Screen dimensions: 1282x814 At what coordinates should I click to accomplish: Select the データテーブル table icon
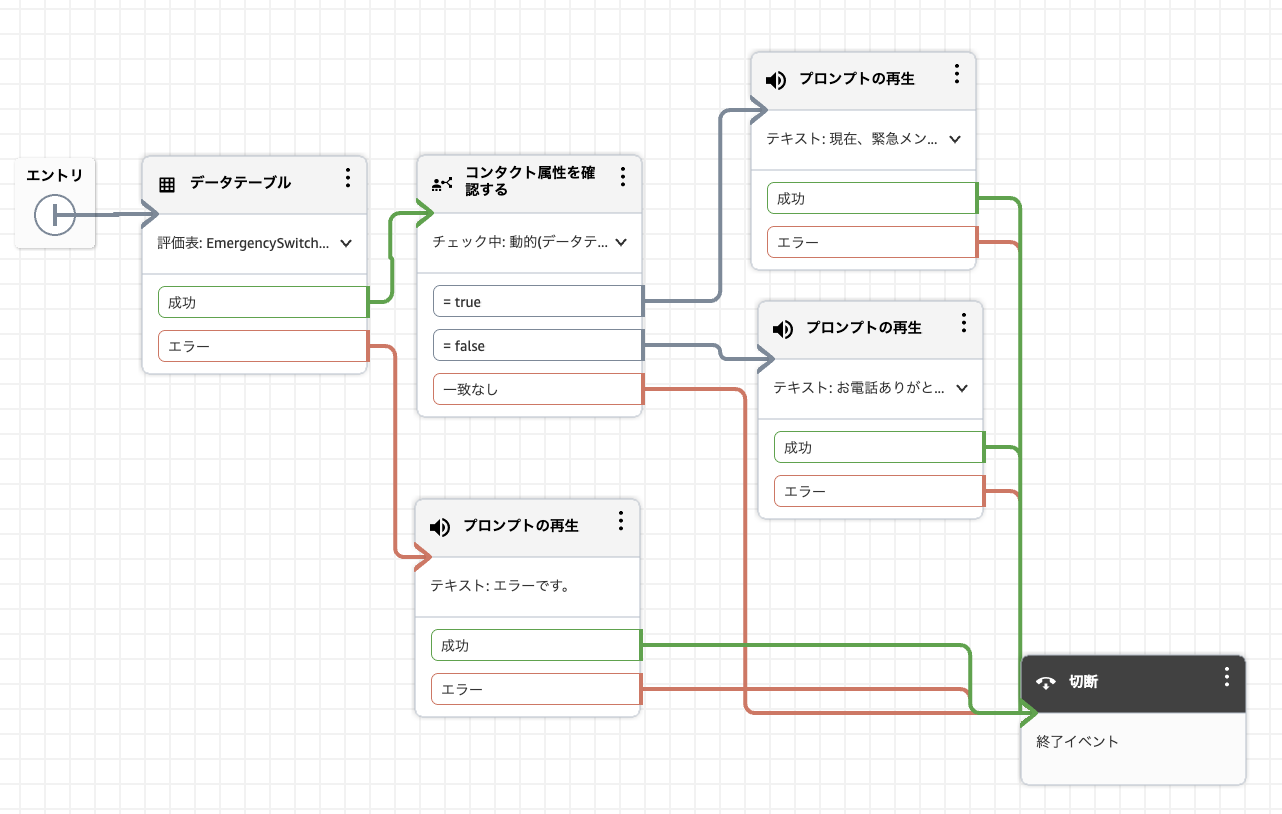(167, 182)
